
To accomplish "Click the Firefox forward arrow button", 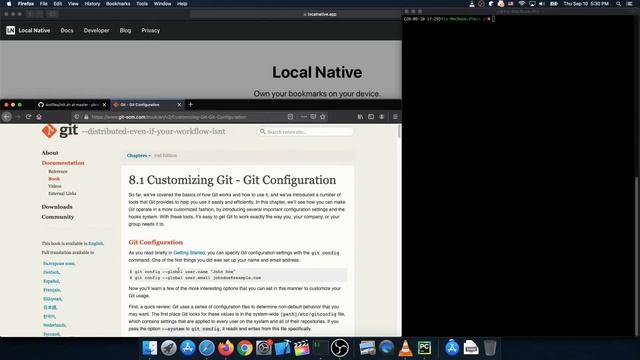I will [x=18, y=117].
